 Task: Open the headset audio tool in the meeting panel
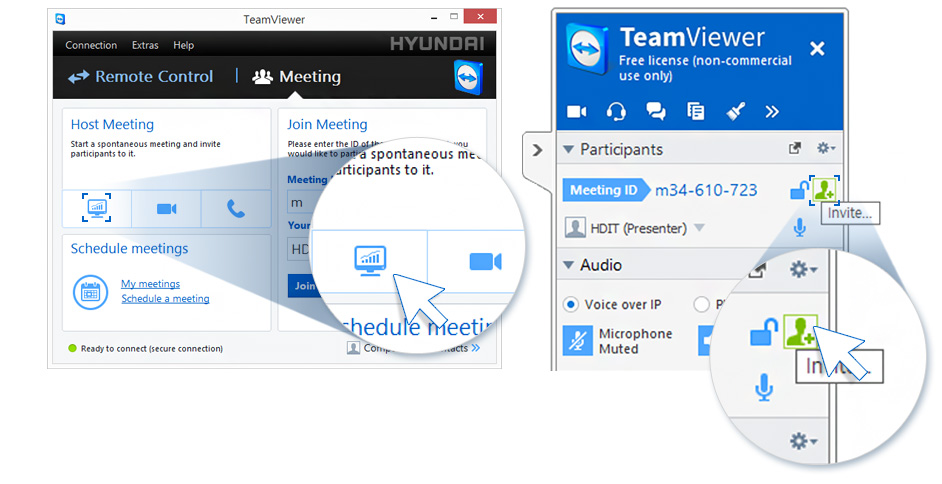[x=616, y=112]
